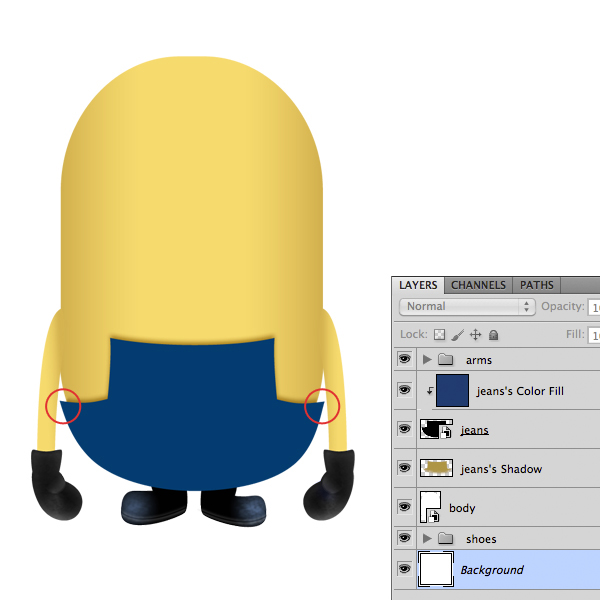
Task: Hide the Background layer
Action: (x=405, y=569)
